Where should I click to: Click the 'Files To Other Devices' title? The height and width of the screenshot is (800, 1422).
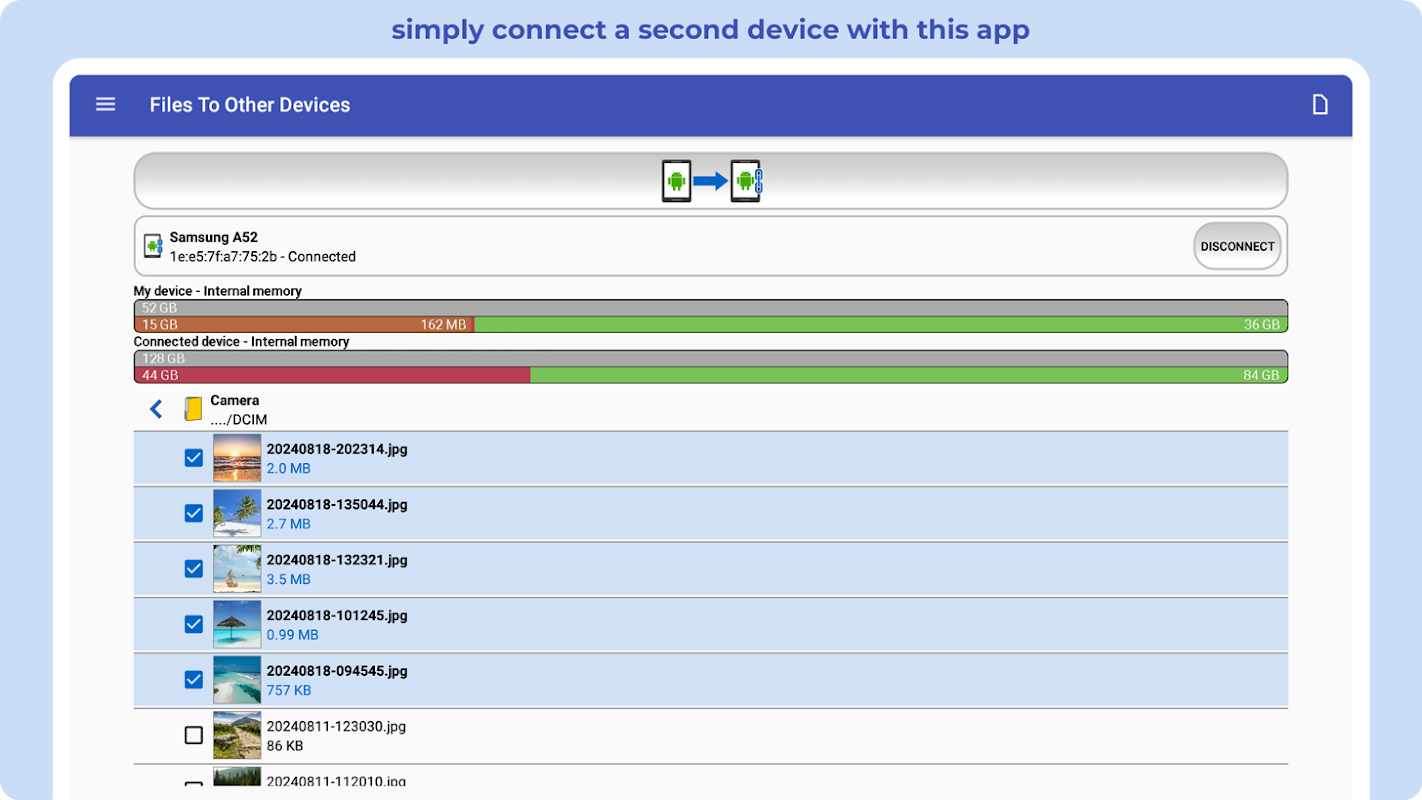tap(250, 105)
